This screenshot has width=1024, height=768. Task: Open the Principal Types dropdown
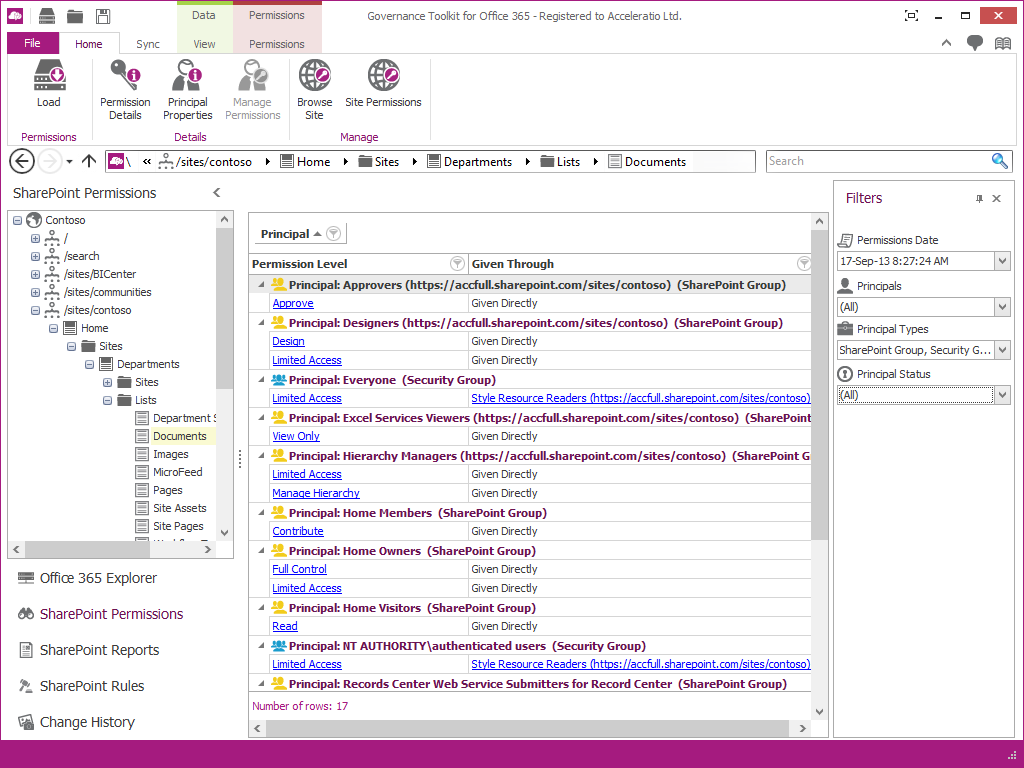tap(1002, 350)
